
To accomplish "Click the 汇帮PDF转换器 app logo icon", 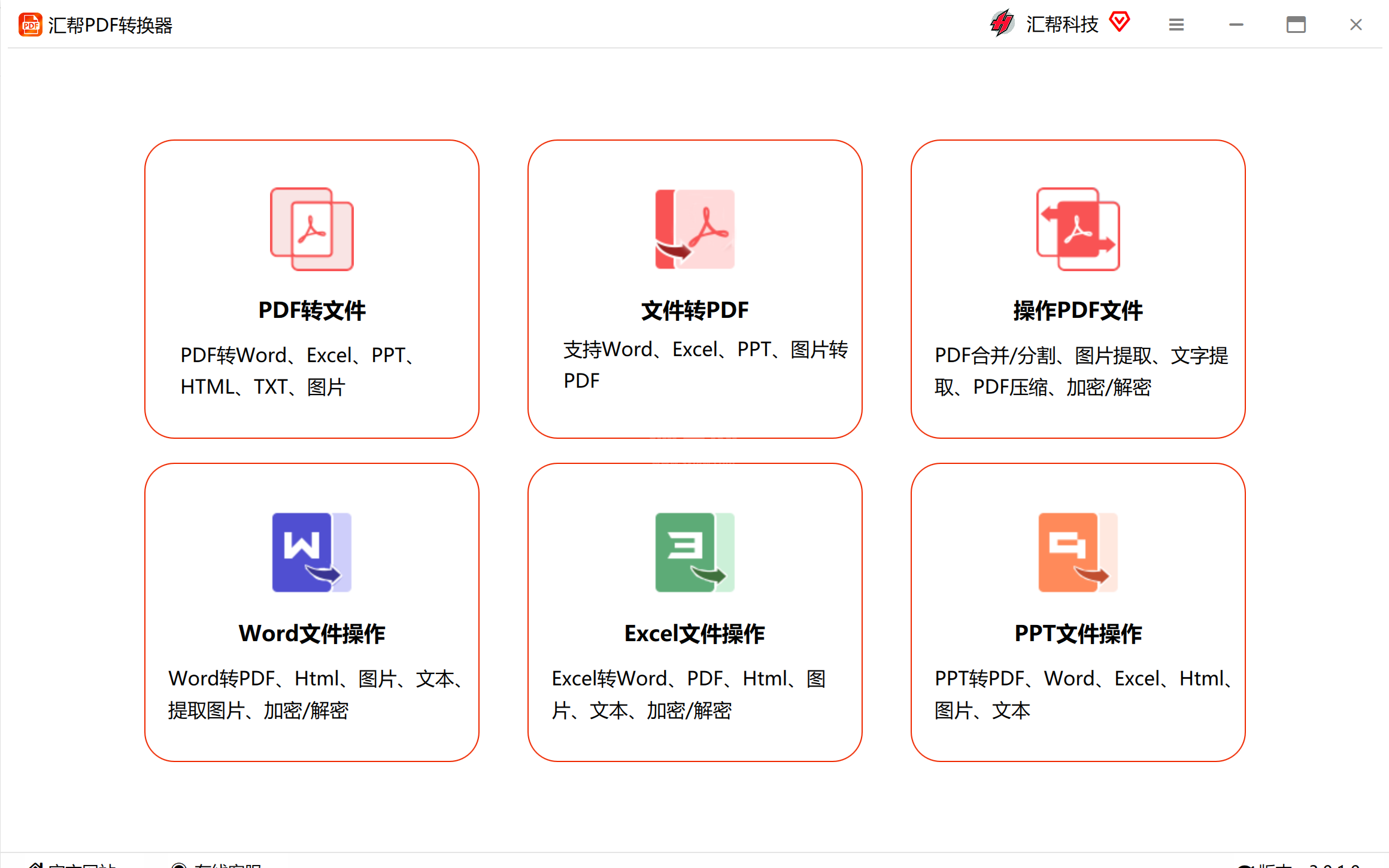I will tap(30, 25).
